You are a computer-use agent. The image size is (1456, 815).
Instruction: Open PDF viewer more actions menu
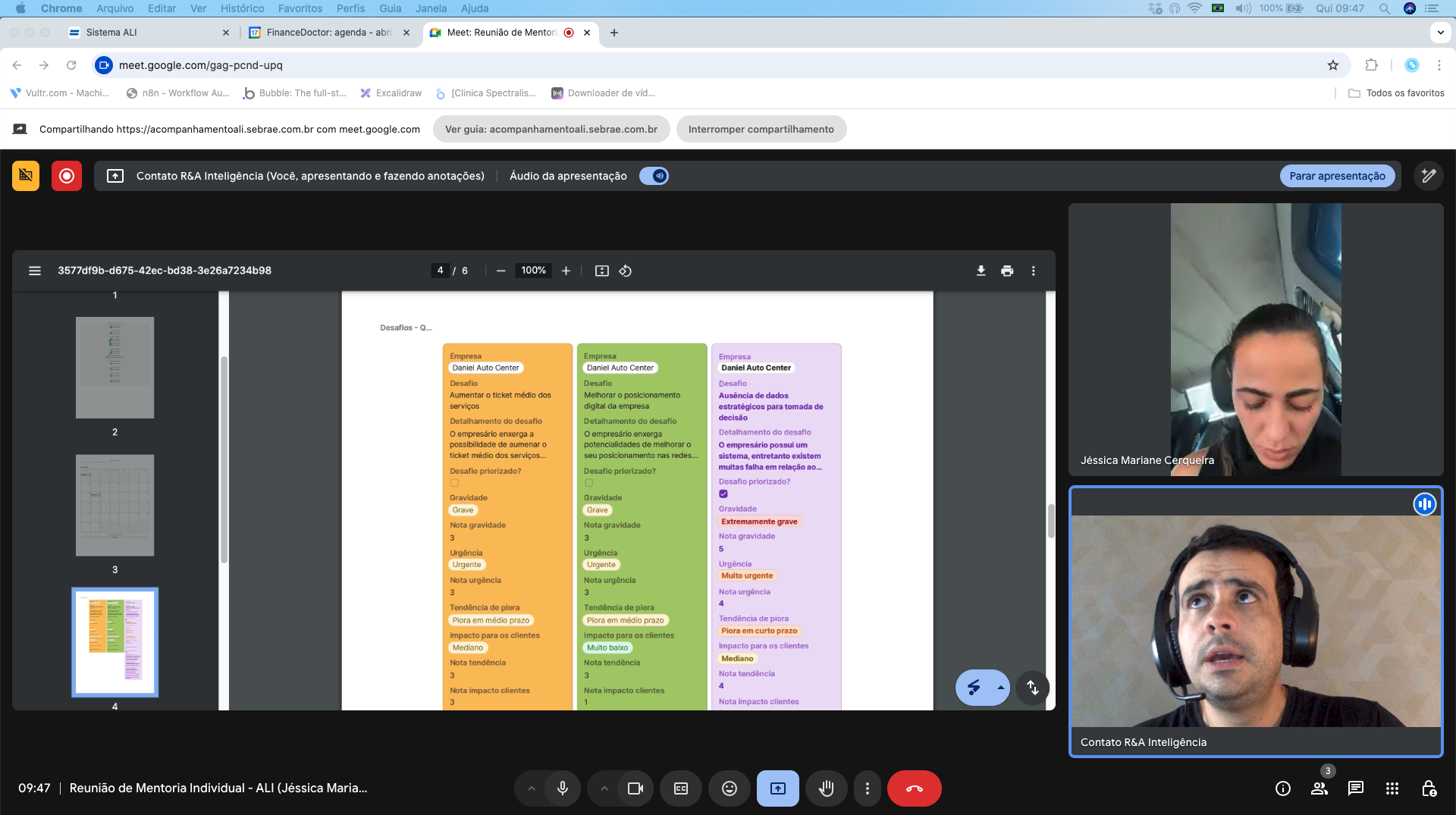[x=1033, y=271]
